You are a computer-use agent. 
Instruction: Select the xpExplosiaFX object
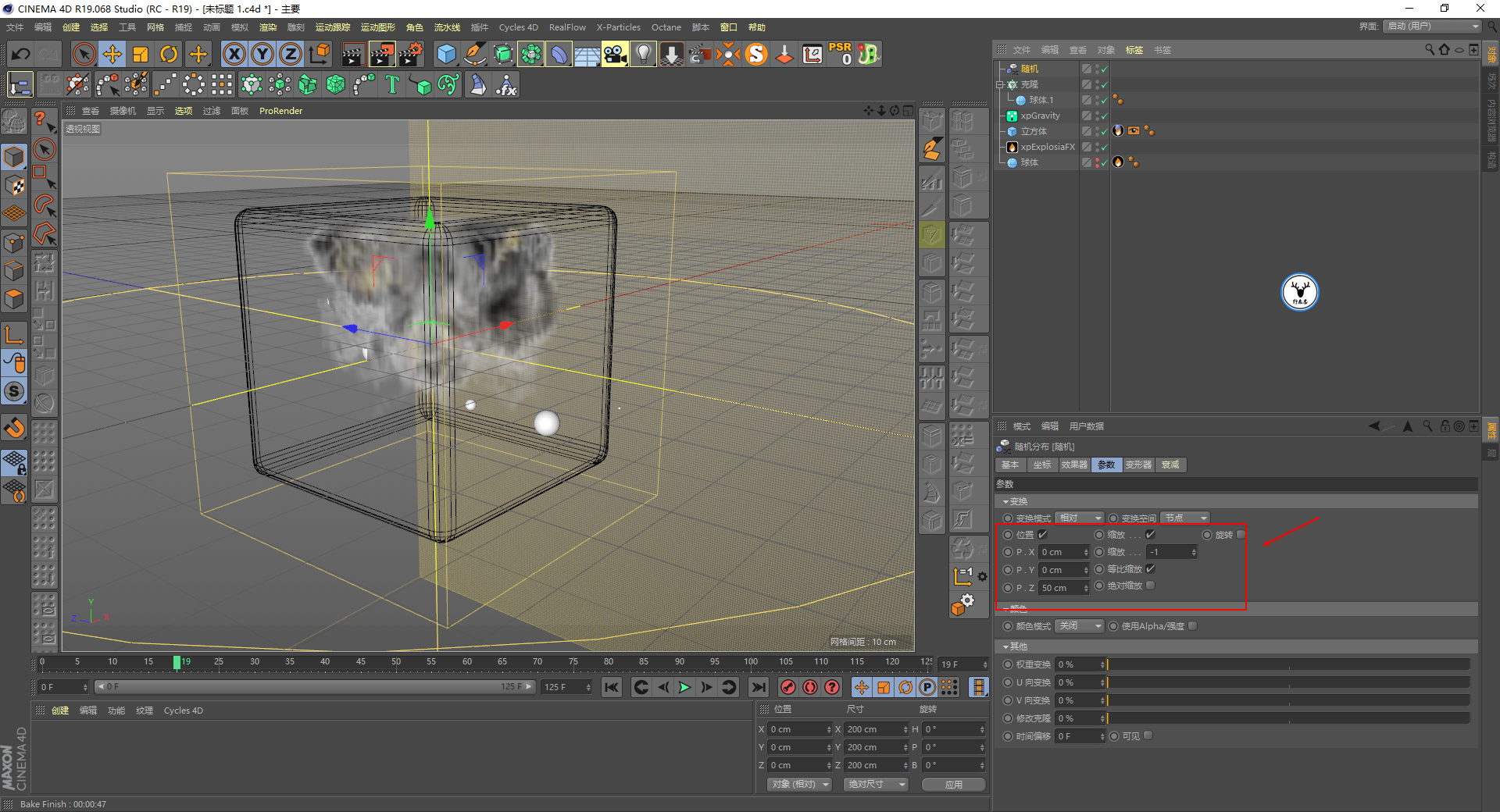(1048, 147)
